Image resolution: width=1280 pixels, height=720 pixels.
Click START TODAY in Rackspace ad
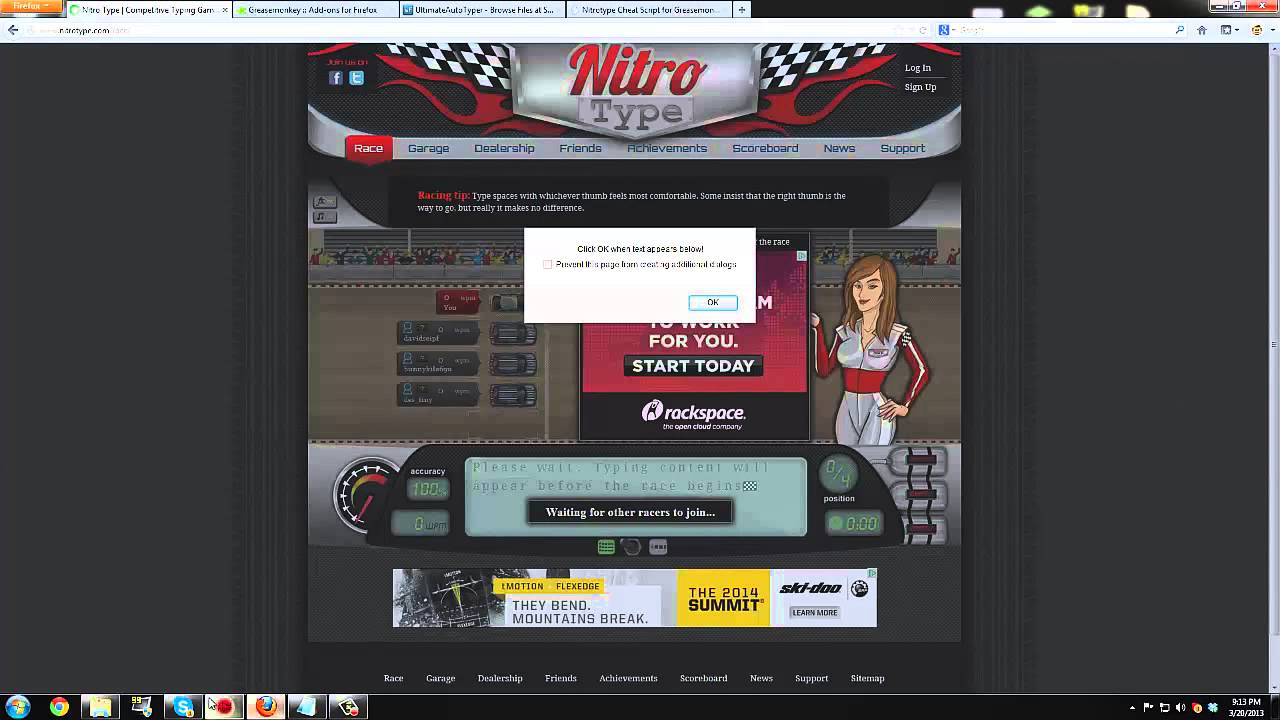[x=693, y=366]
